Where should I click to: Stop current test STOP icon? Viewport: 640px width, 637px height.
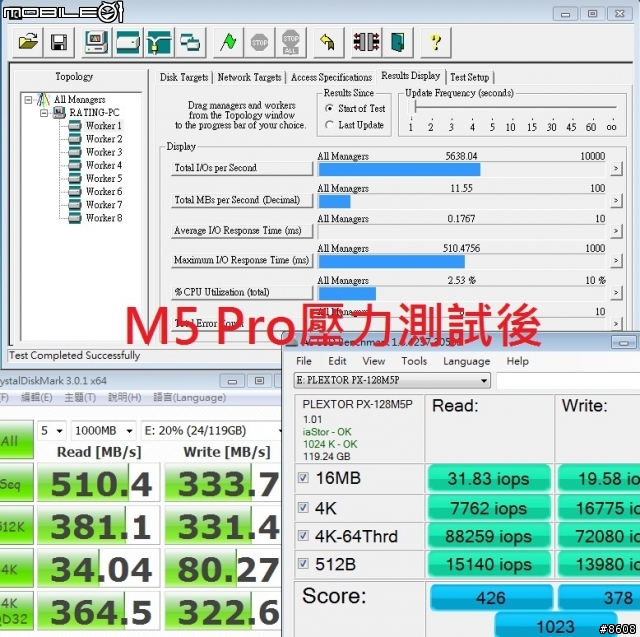259,42
